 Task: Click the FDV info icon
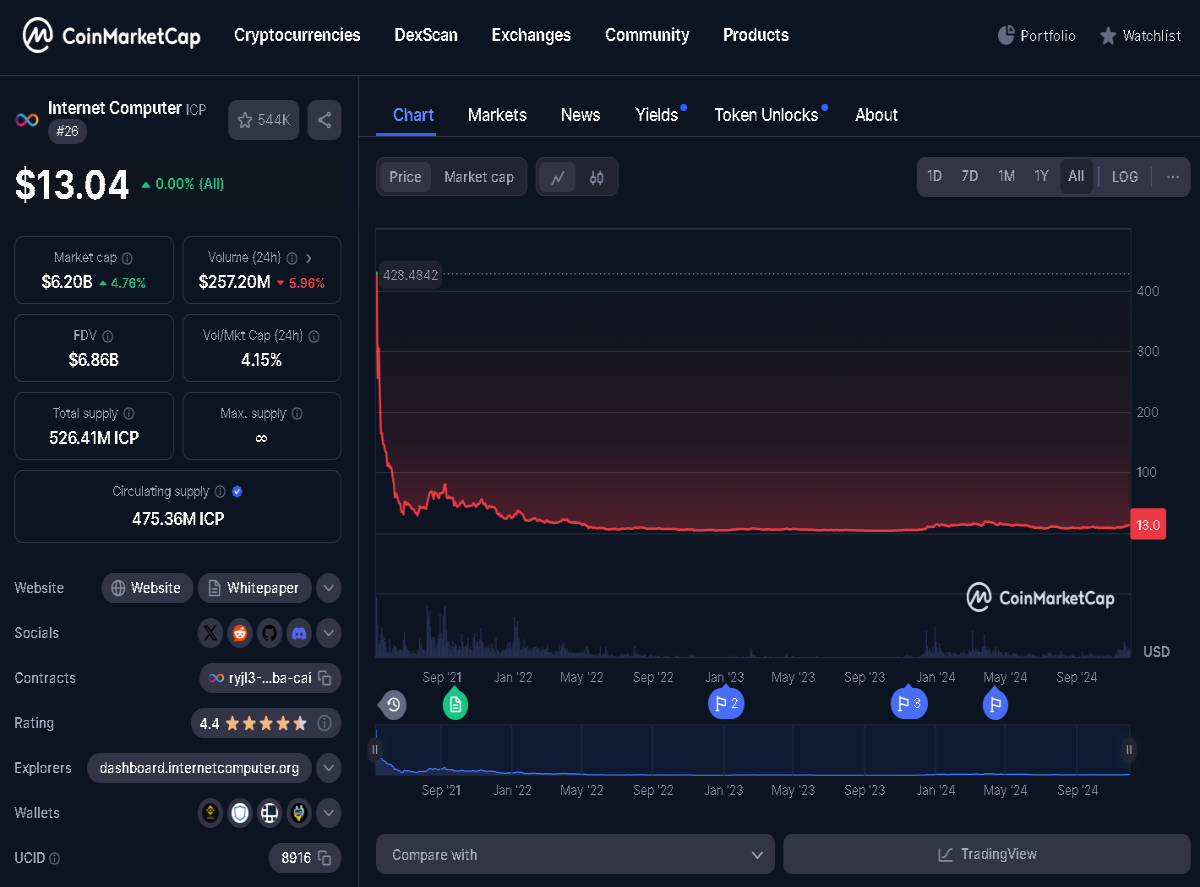pos(108,336)
